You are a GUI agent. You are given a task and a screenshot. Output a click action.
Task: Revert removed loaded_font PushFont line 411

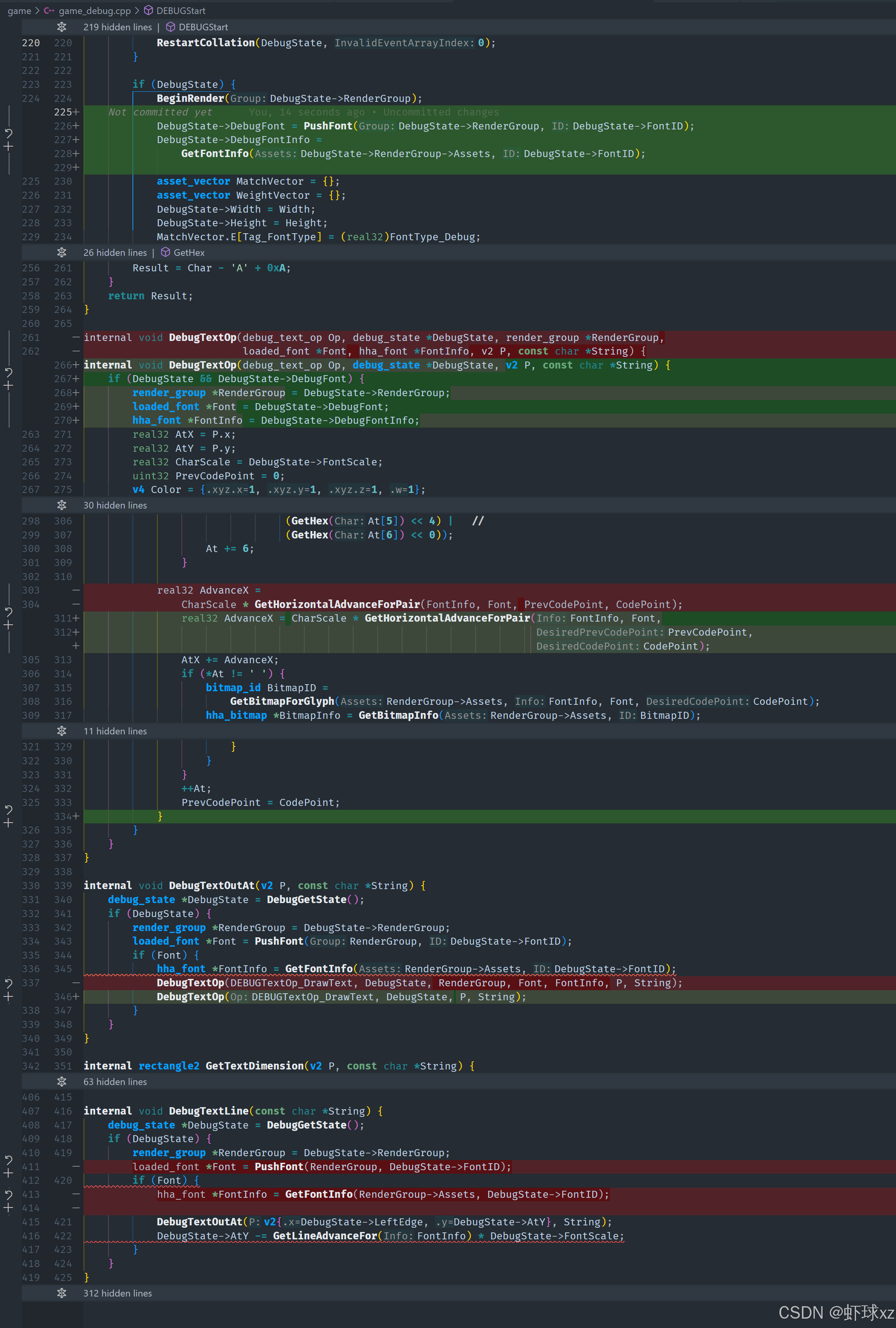click(9, 1159)
